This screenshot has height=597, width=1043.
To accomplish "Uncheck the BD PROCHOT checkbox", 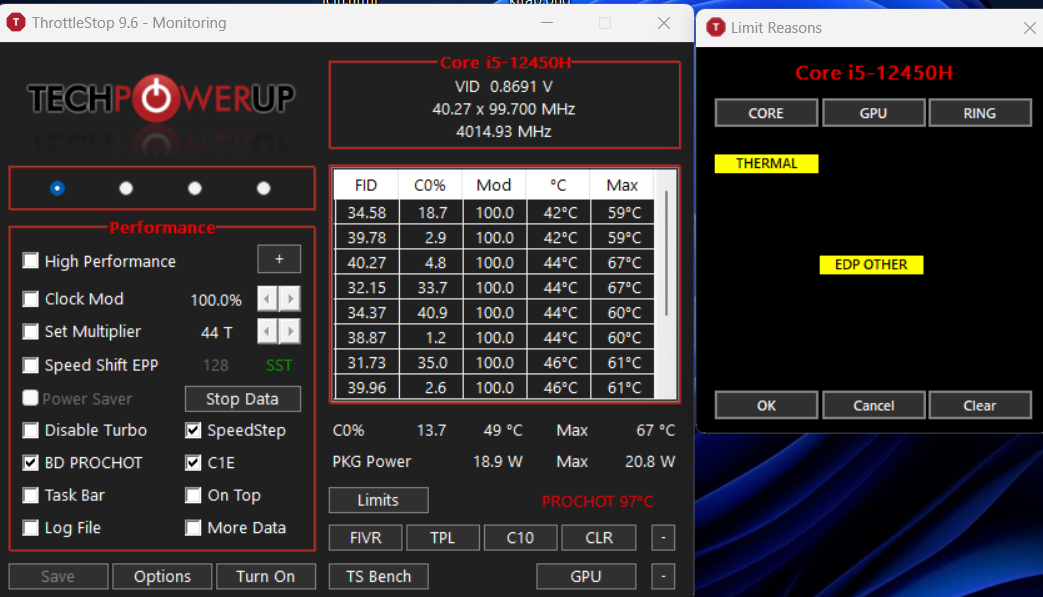I will point(31,463).
